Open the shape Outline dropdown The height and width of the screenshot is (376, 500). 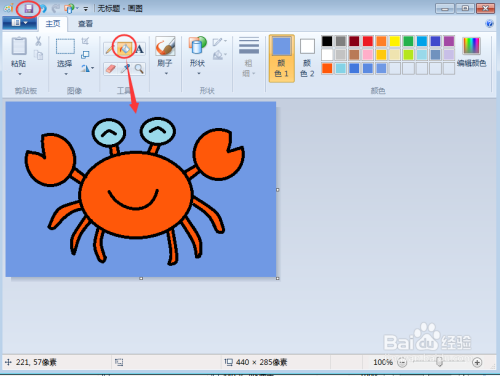(220, 42)
